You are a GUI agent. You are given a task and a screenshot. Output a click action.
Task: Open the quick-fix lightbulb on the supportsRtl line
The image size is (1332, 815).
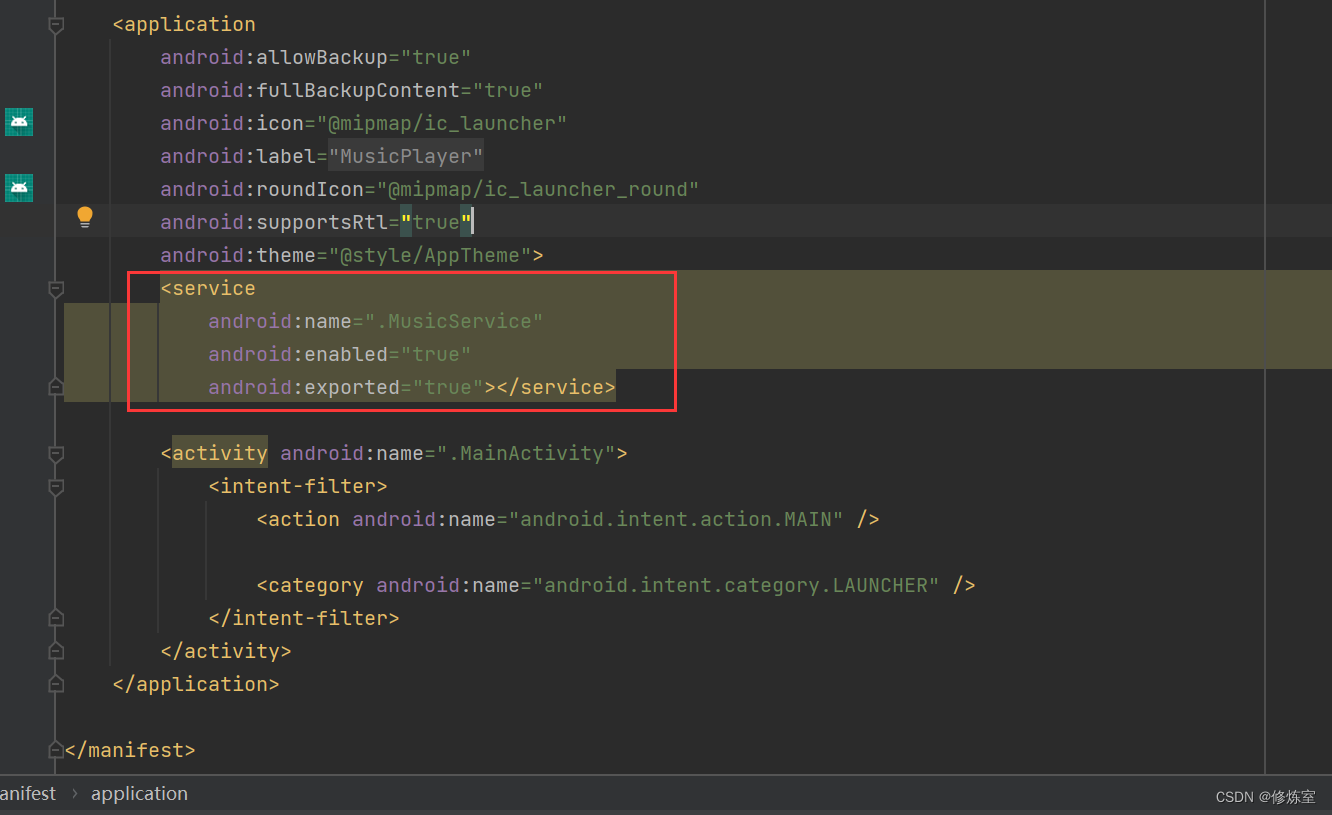point(84,216)
